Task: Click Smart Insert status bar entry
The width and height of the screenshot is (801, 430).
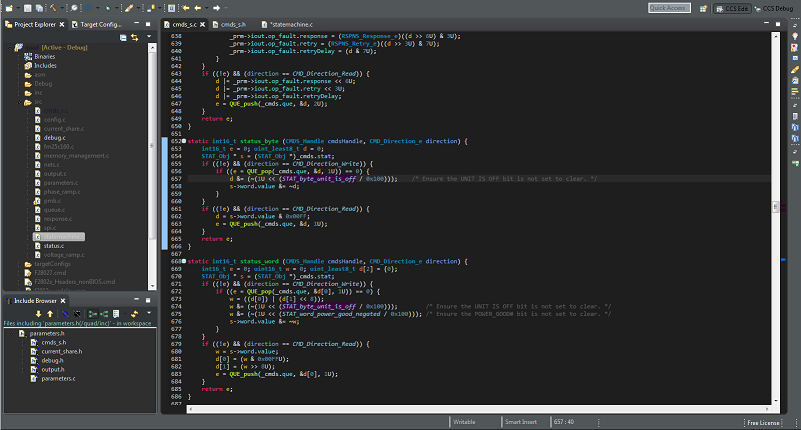Action: point(521,422)
